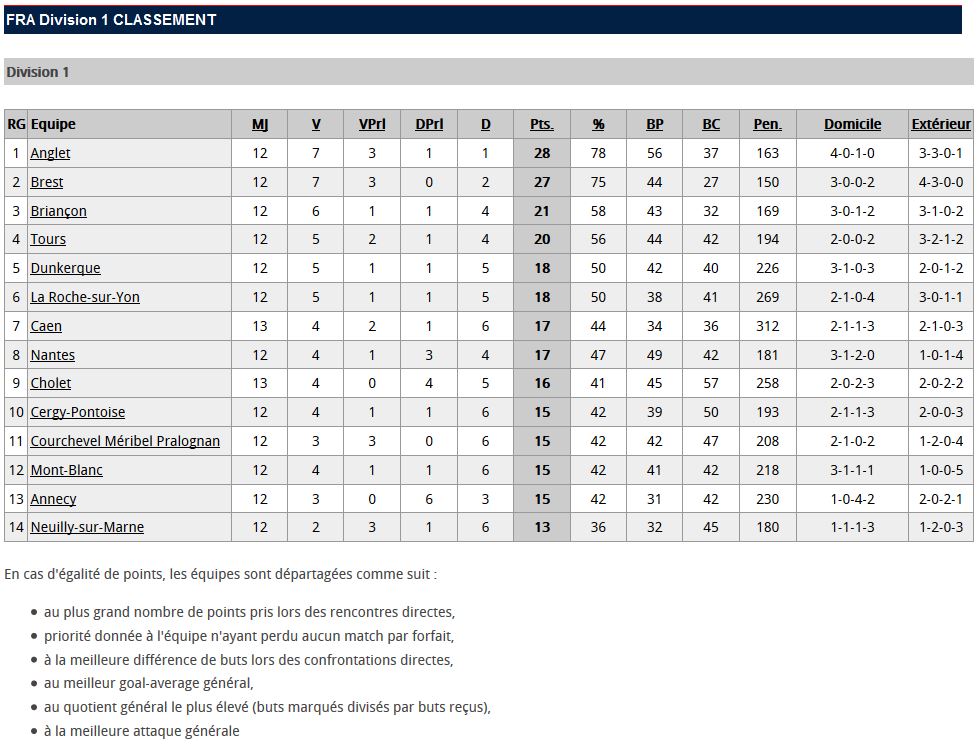Open the Anglet team page
Screen dimensions: 979x748
point(50,153)
